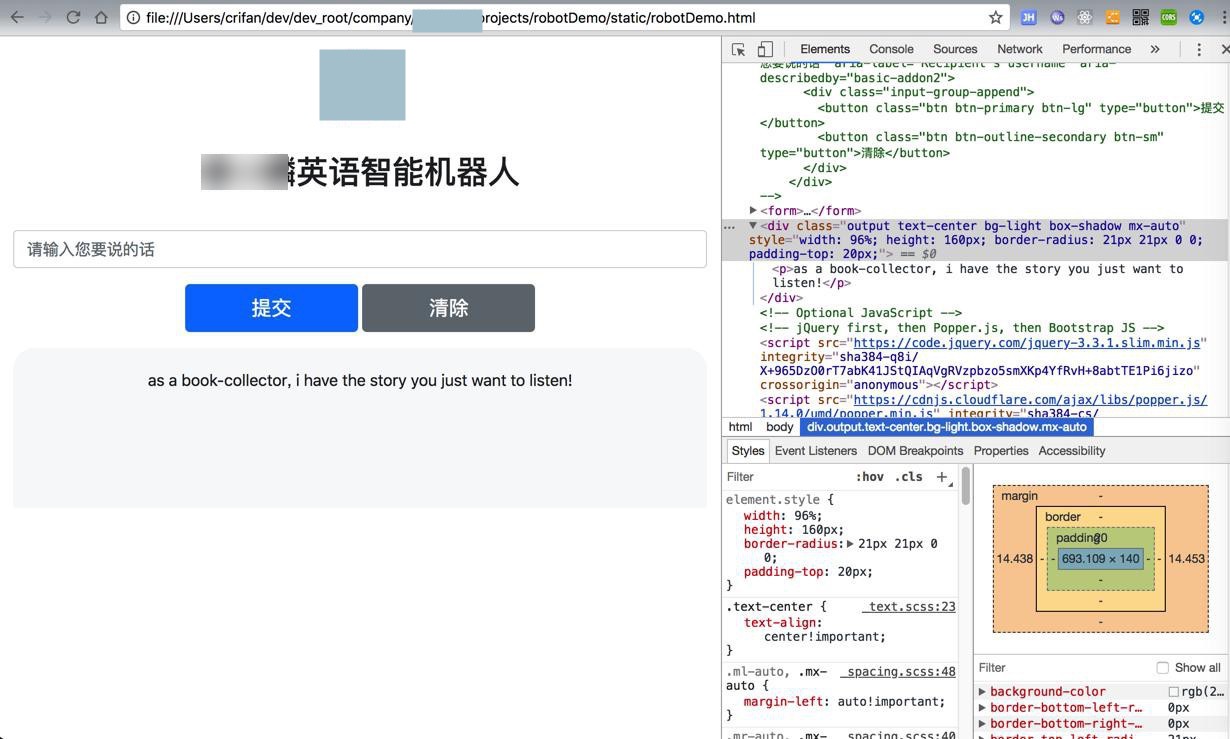Open the blue circular extension icon
1230x739 pixels.
coord(1196,18)
